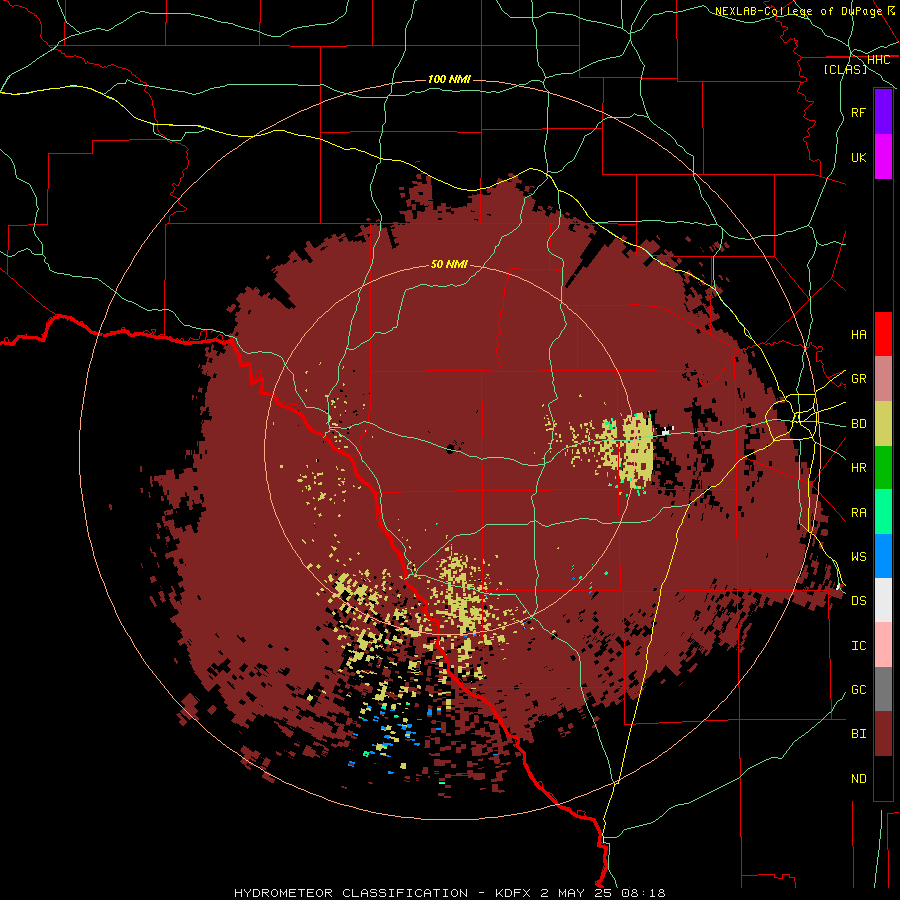Click the 'RA' legend label
Screen dimensions: 900x900
point(858,513)
